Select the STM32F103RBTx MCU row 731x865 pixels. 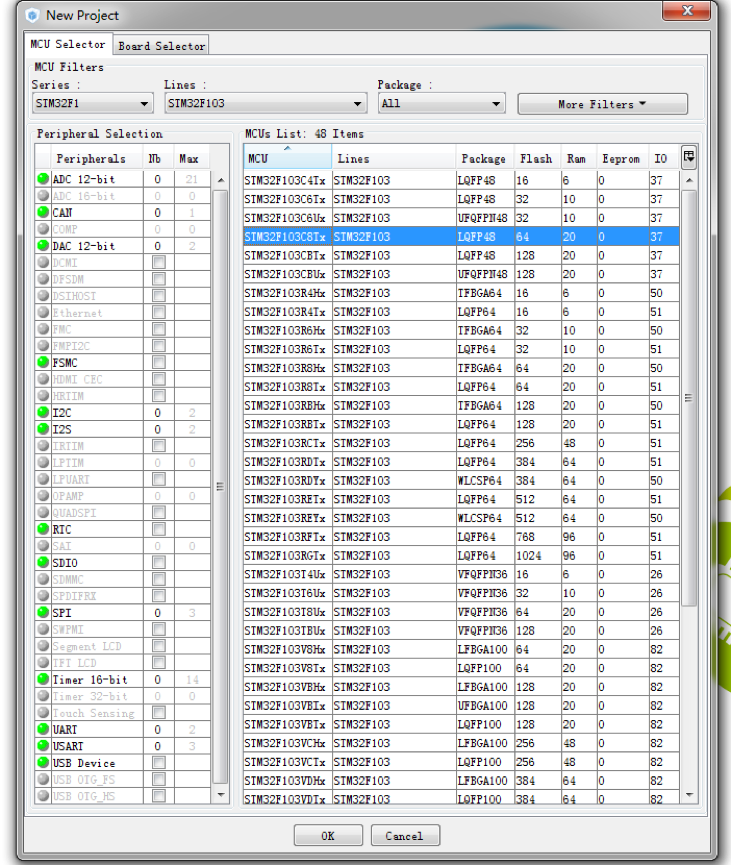click(x=461, y=424)
